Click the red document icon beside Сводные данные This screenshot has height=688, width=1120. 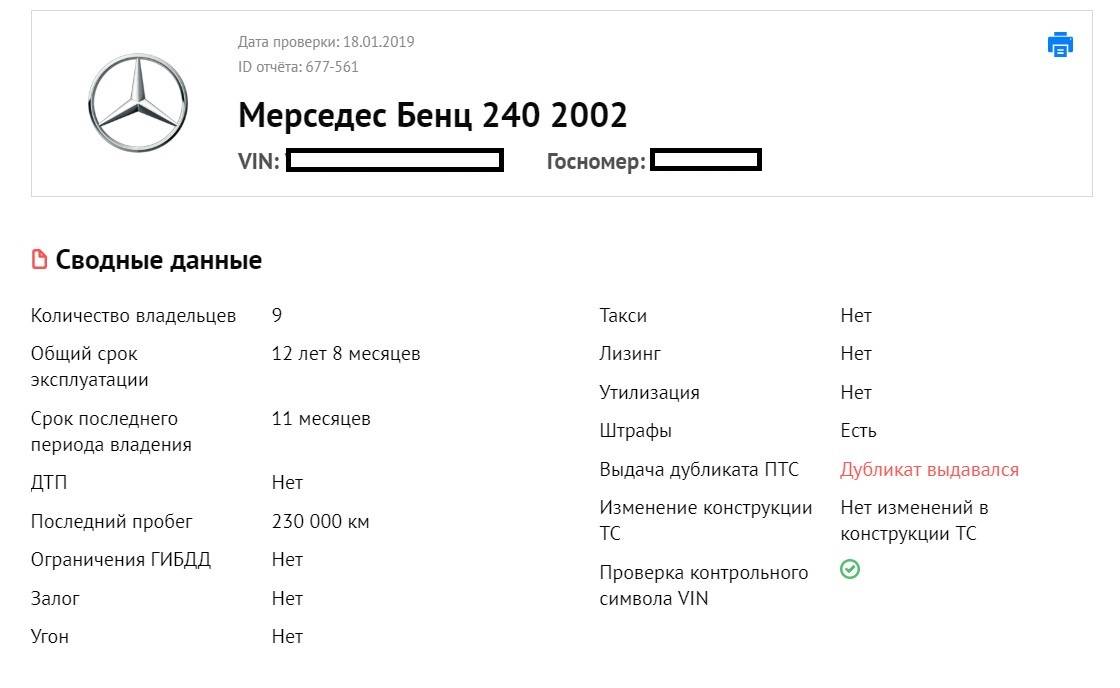click(40, 261)
